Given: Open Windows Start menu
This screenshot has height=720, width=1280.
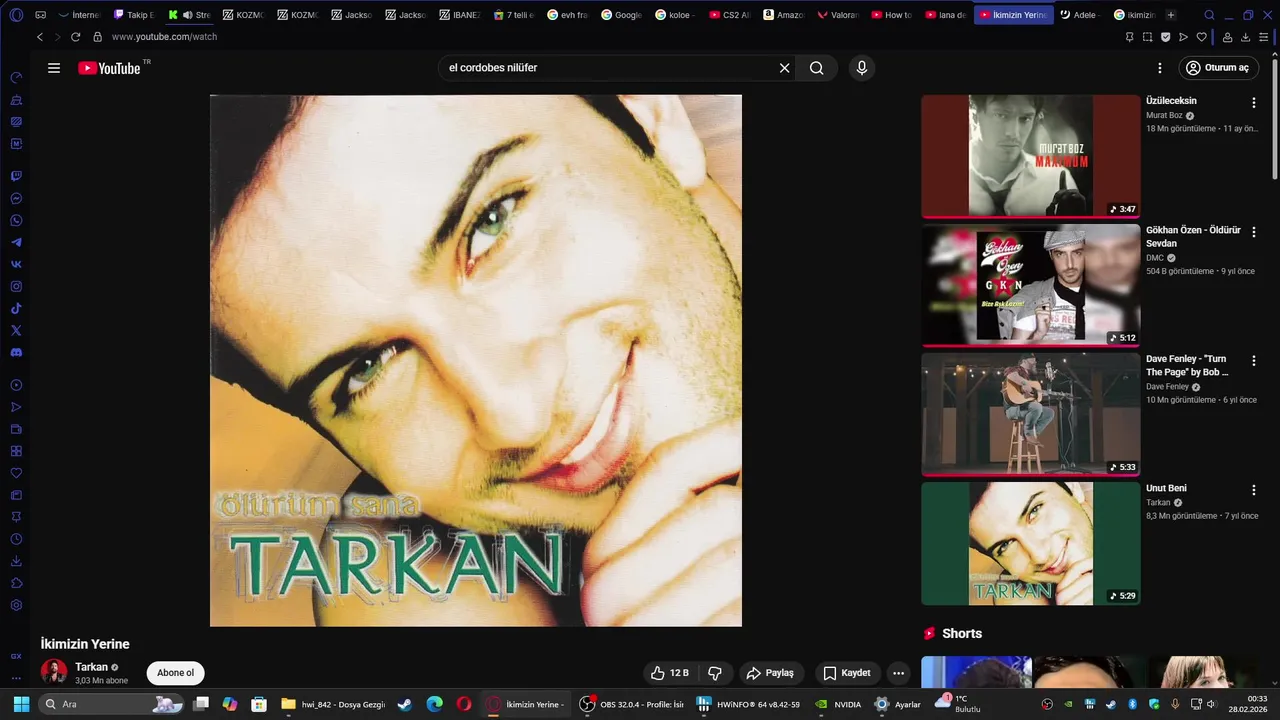Looking at the screenshot, I should tap(21, 704).
